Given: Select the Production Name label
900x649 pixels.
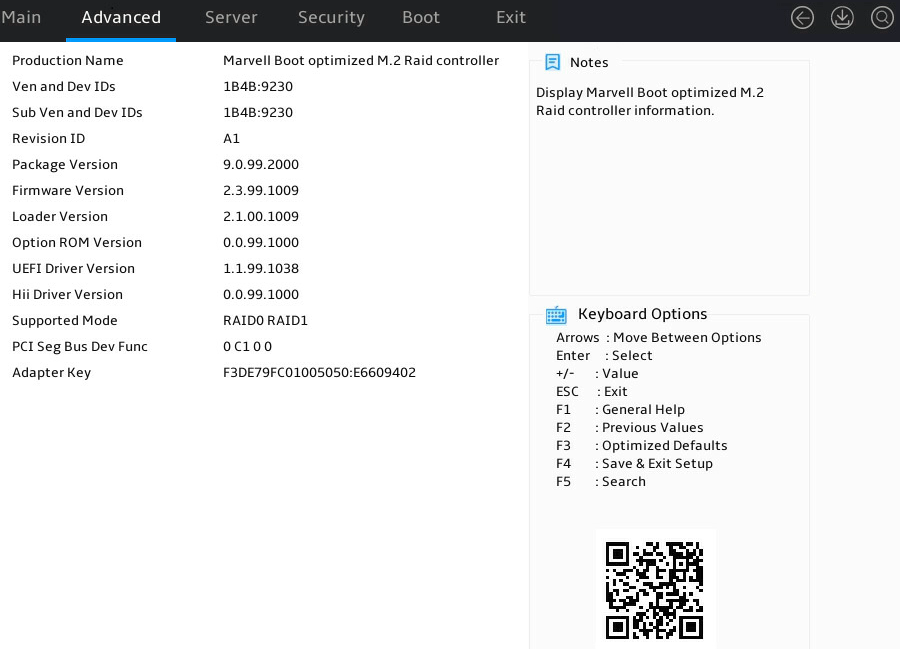Looking at the screenshot, I should pos(68,60).
